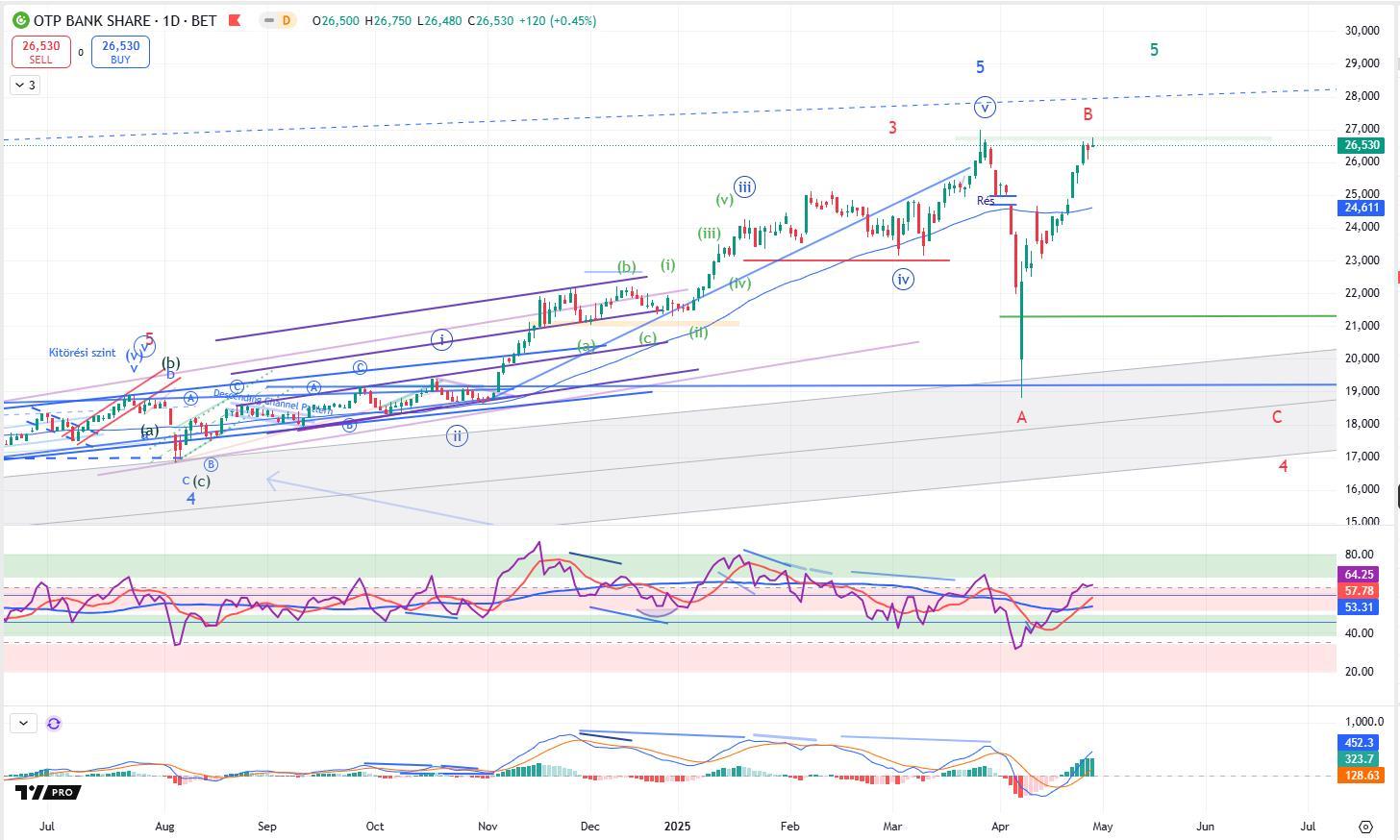This screenshot has height=840, width=1400.
Task: Select the green (ii) sub-wave label
Action: click(x=698, y=333)
